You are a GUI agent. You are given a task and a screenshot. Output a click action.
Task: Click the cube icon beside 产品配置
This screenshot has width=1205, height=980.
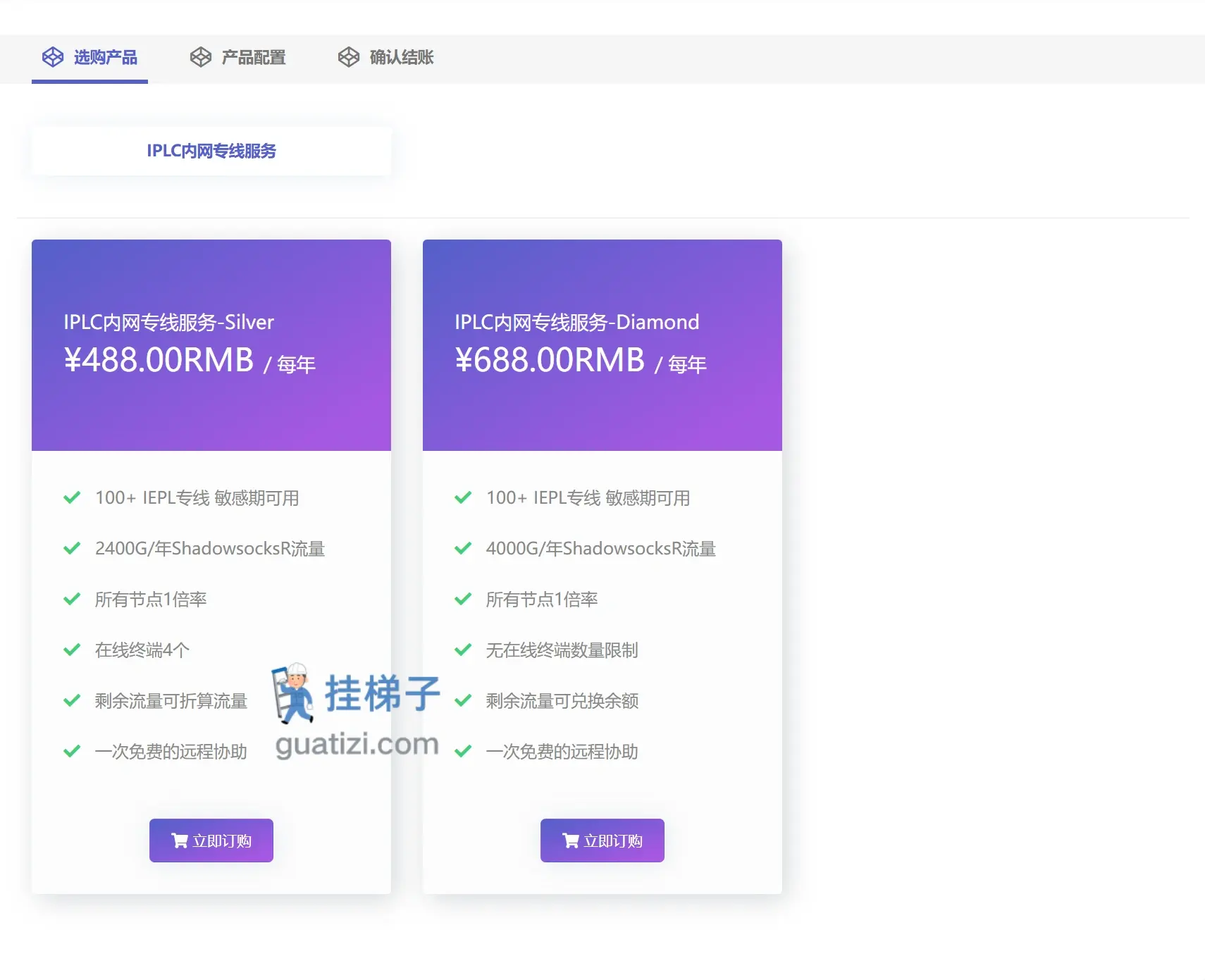point(201,57)
